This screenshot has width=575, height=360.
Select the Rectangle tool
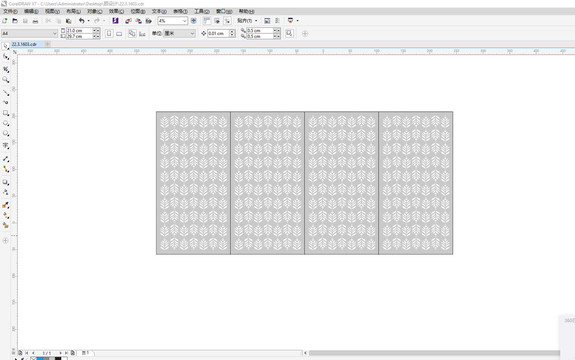point(6,113)
